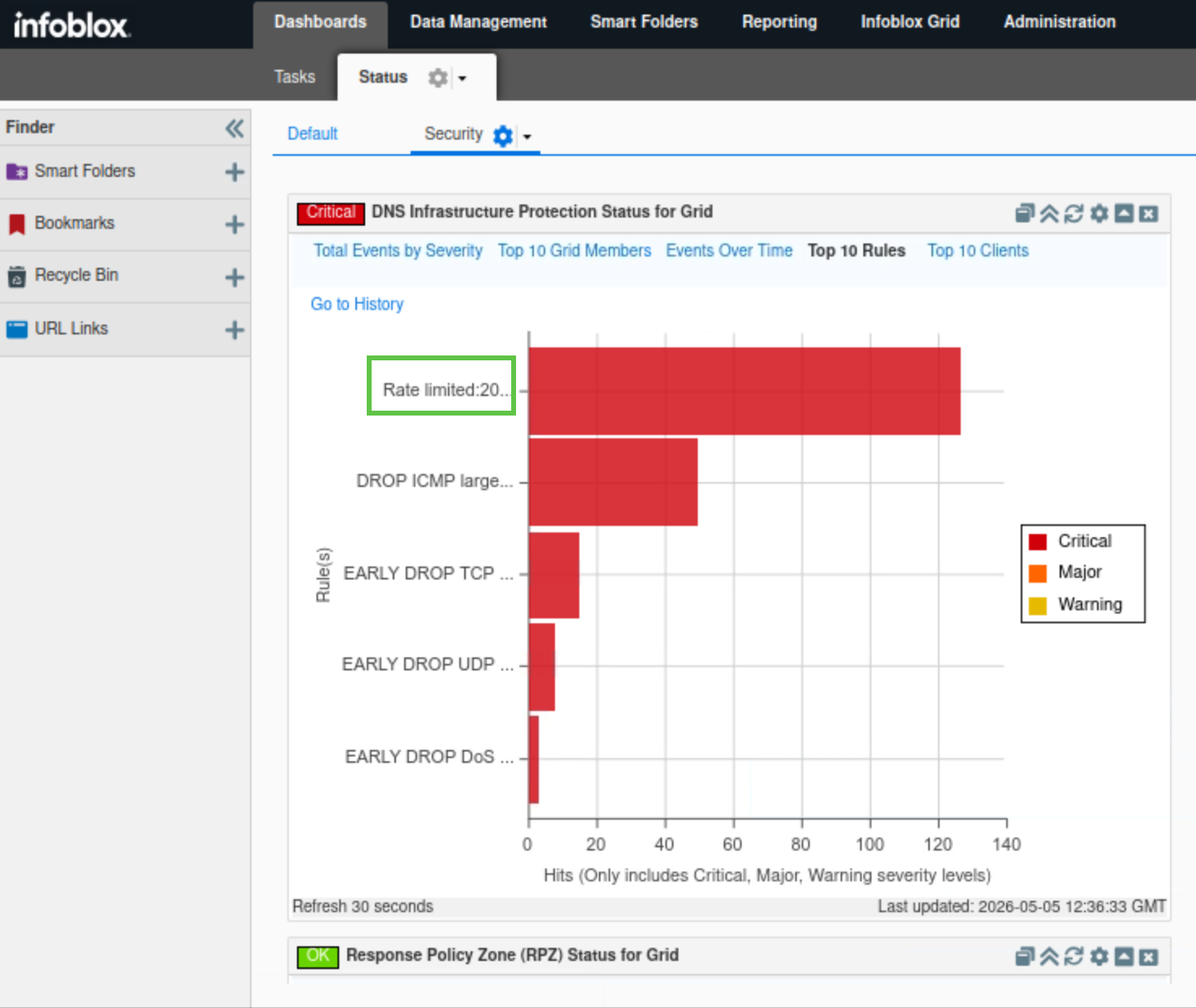1196x1008 pixels.
Task: Open the Administration tab
Action: click(1060, 23)
